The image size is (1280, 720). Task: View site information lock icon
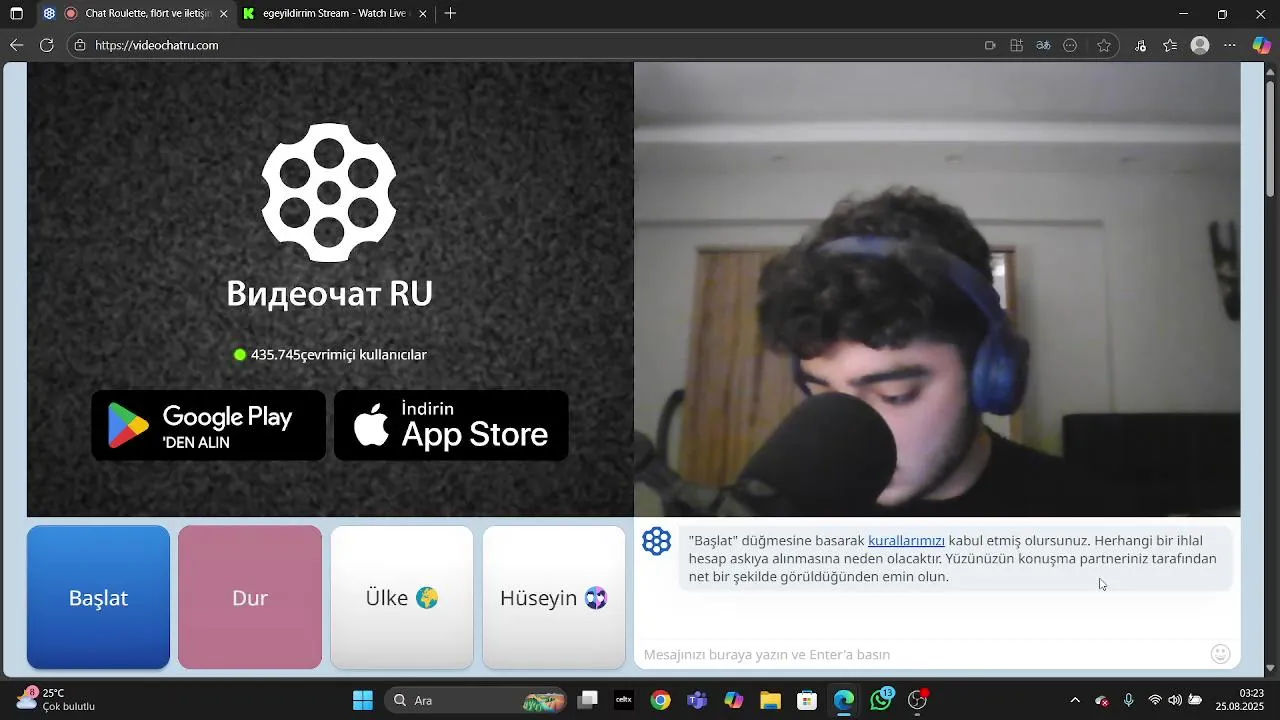(x=80, y=45)
